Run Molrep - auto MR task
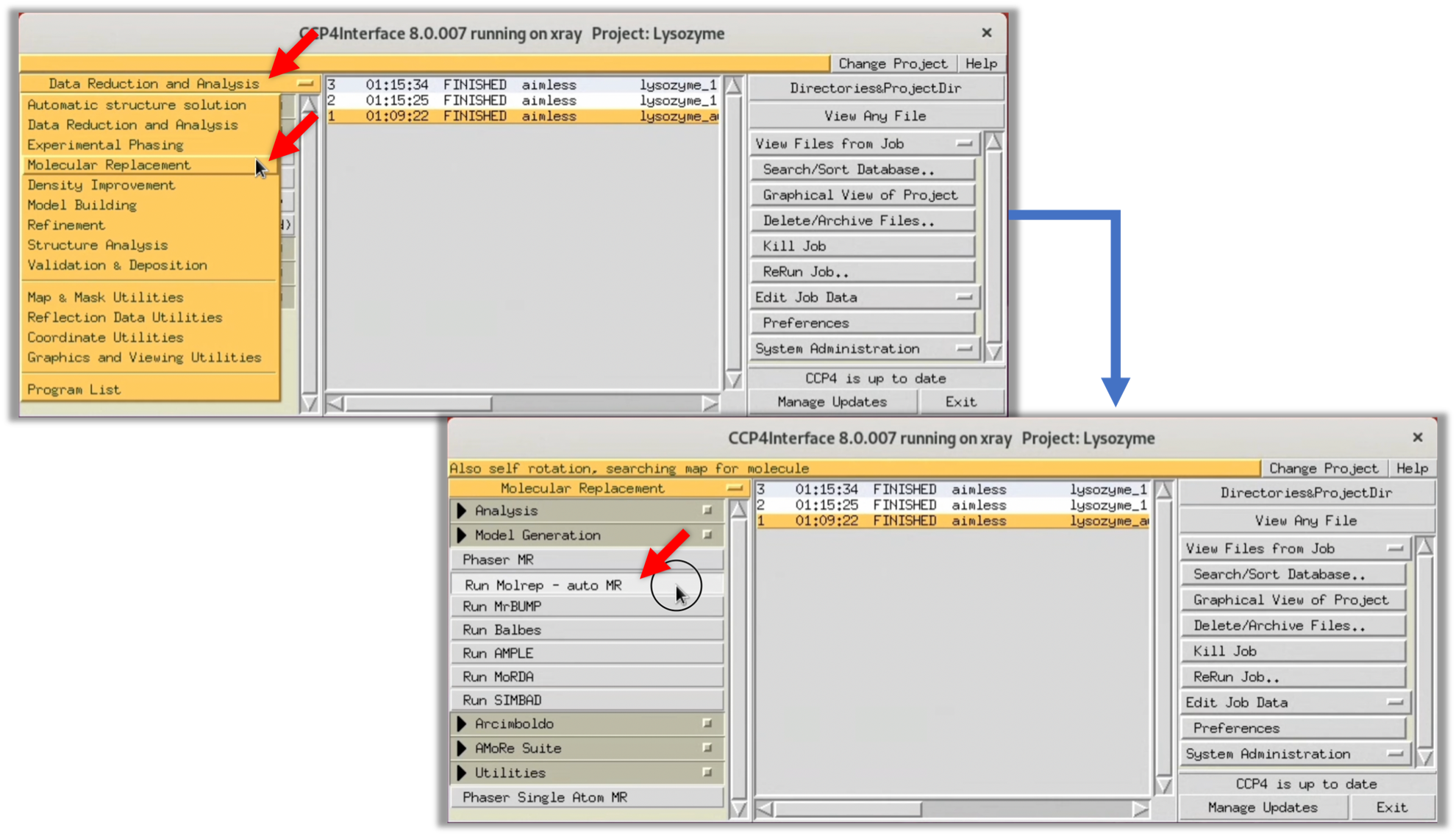The height and width of the screenshot is (836, 1456). tap(543, 585)
